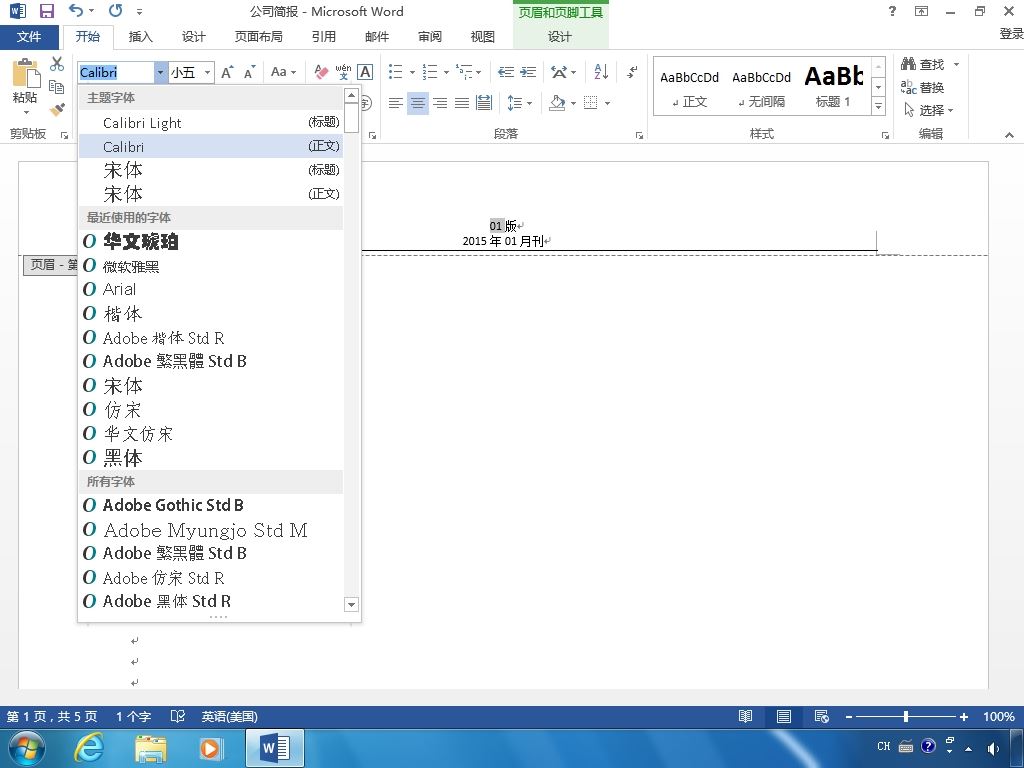
Task: Clear all formatting eraser icon
Action: (321, 72)
